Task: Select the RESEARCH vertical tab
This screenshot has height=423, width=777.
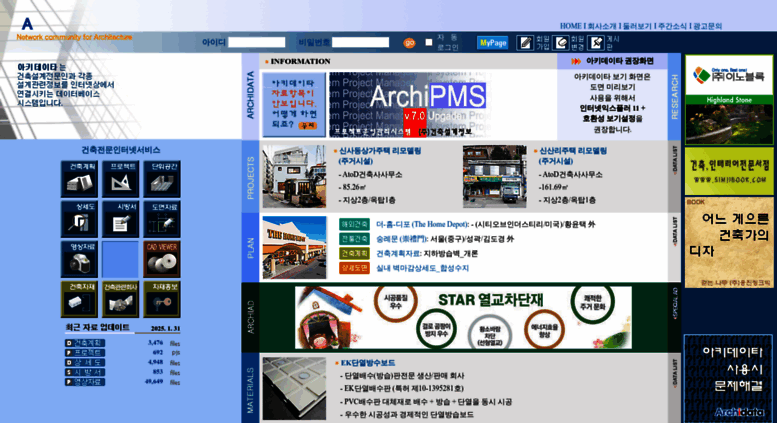Action: pyautogui.click(x=674, y=96)
